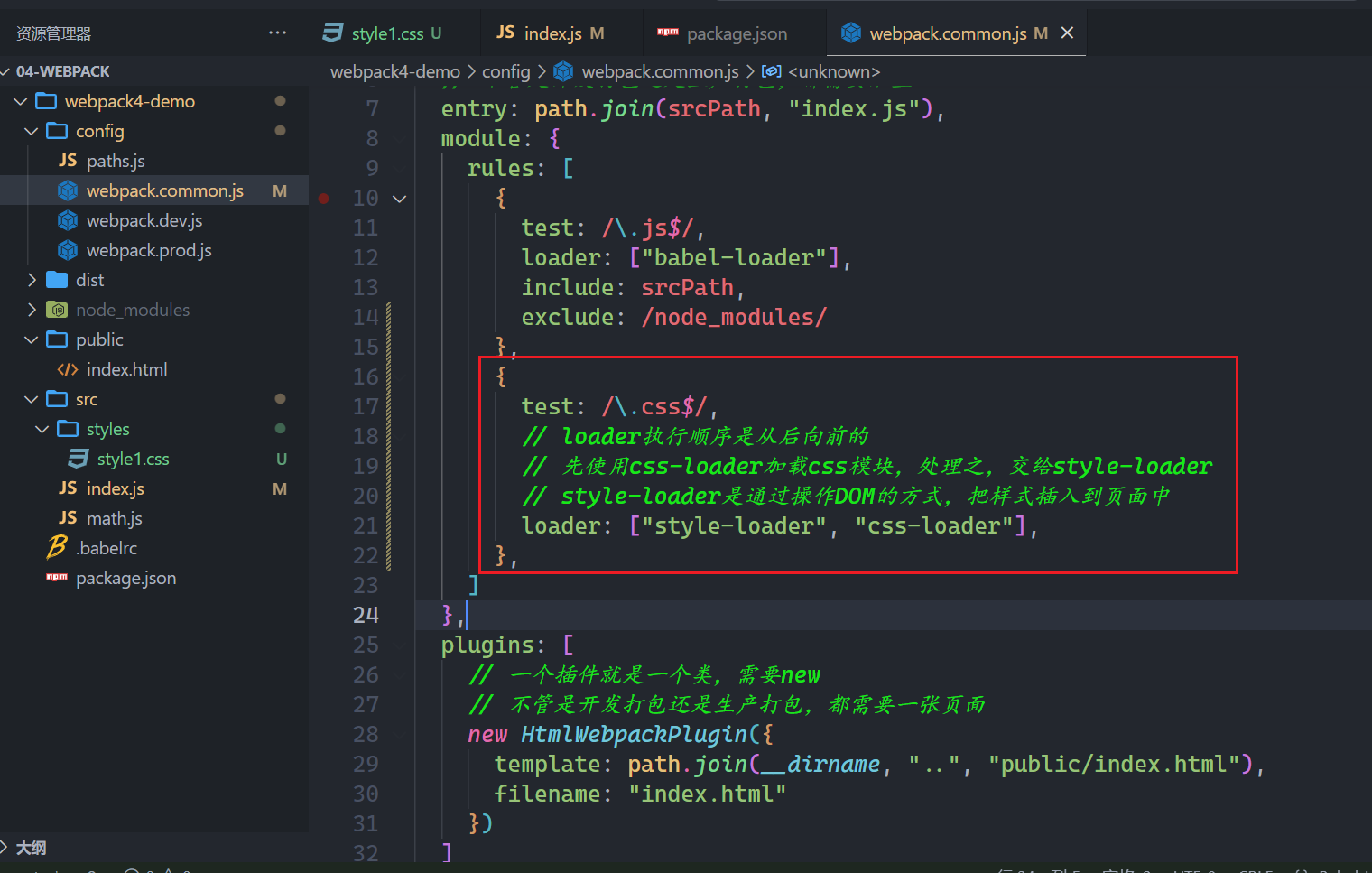Click webpack icon beside webpack.prod.js

(68, 250)
